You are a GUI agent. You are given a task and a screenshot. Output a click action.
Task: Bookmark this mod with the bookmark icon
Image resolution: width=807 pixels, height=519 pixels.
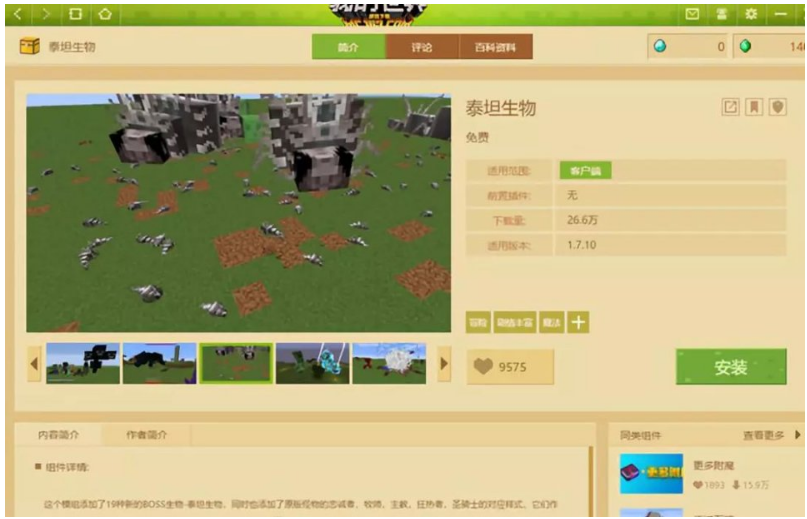click(754, 107)
